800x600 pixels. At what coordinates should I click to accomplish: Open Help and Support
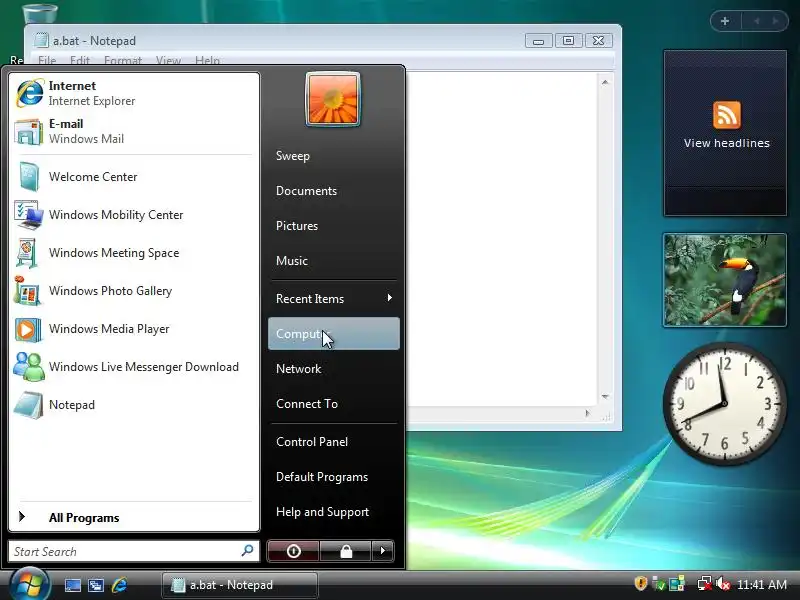(334, 512)
